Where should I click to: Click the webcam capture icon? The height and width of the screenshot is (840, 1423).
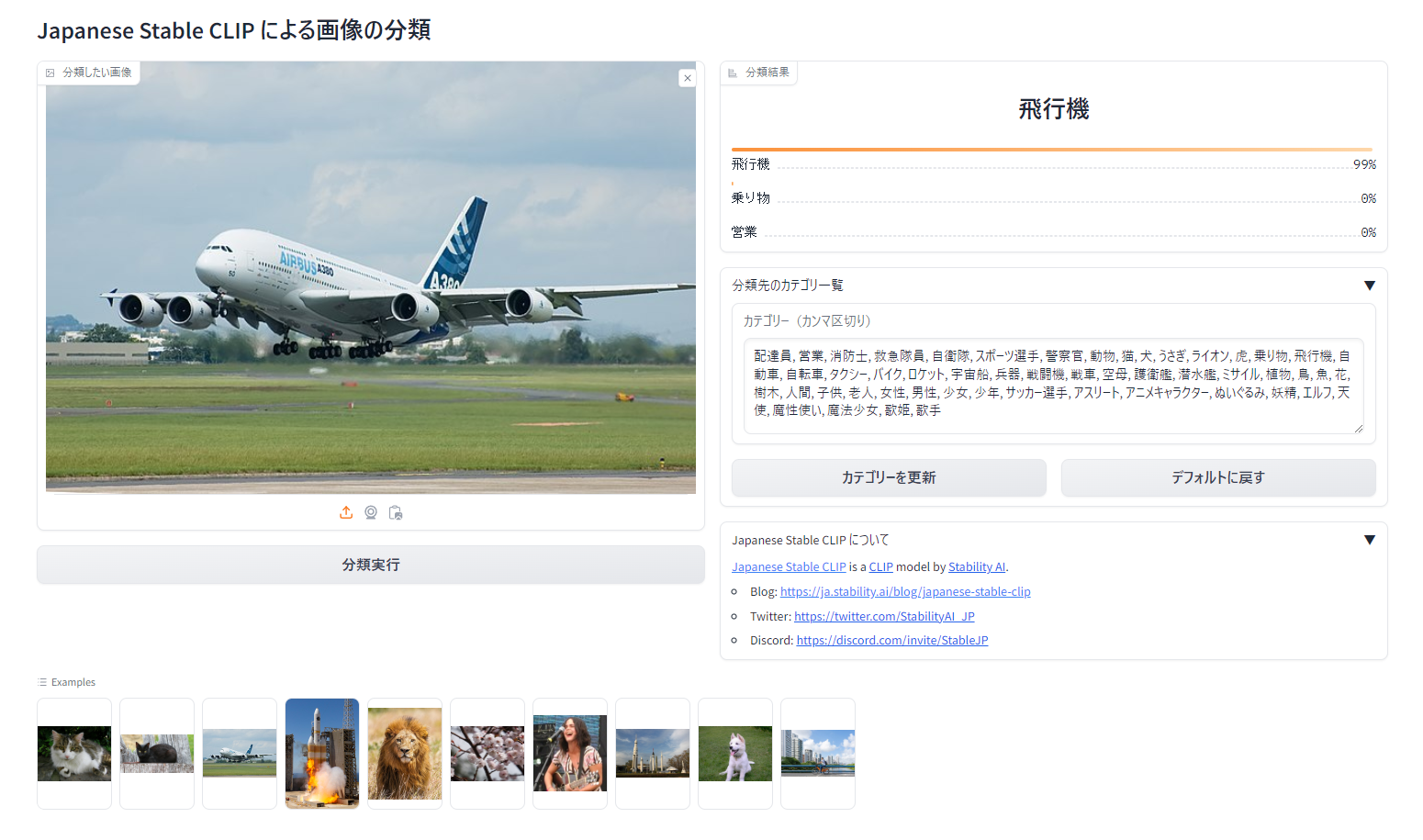pos(371,512)
